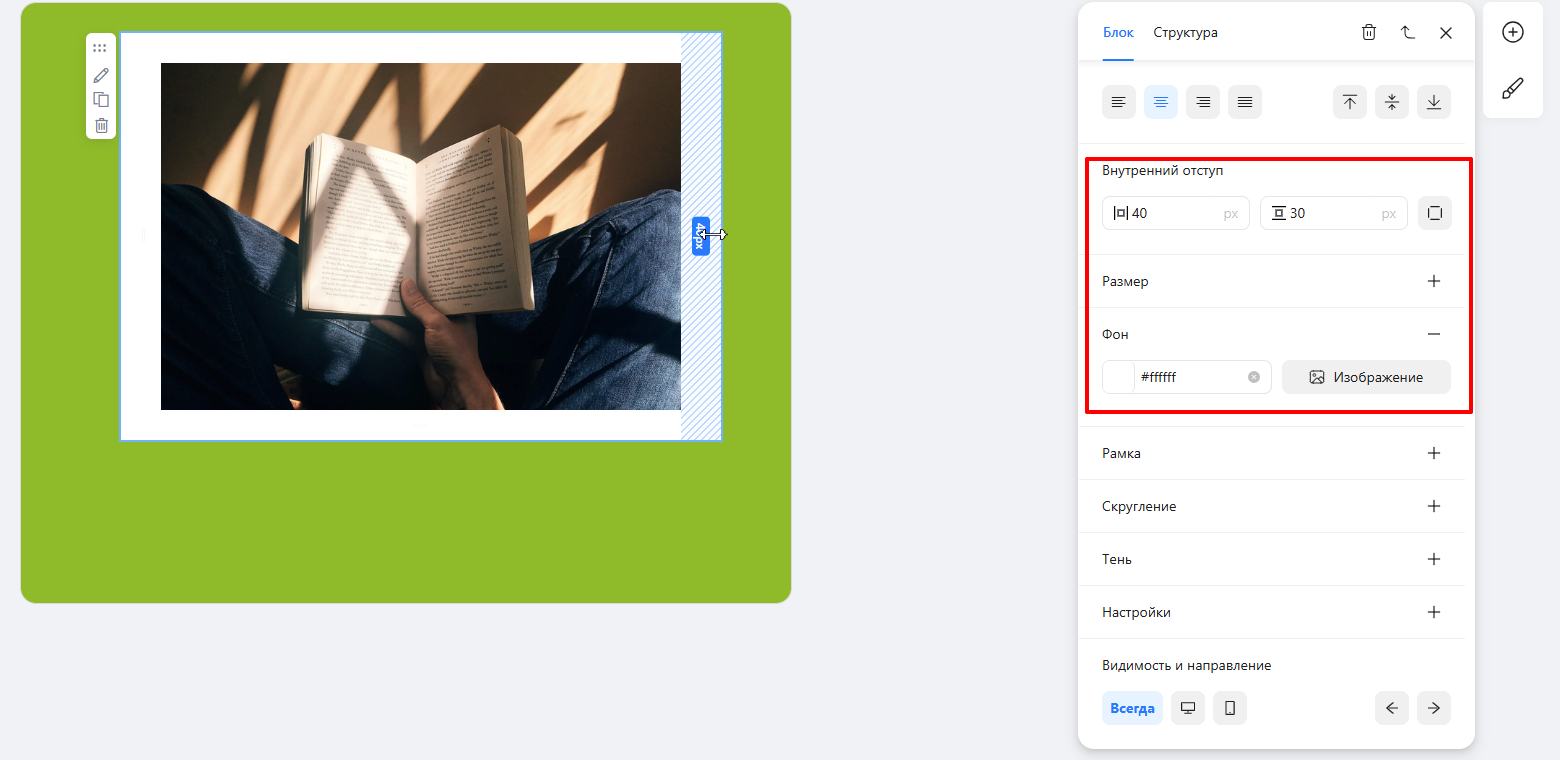
Task: Set direction with the right arrow button
Action: [1434, 708]
